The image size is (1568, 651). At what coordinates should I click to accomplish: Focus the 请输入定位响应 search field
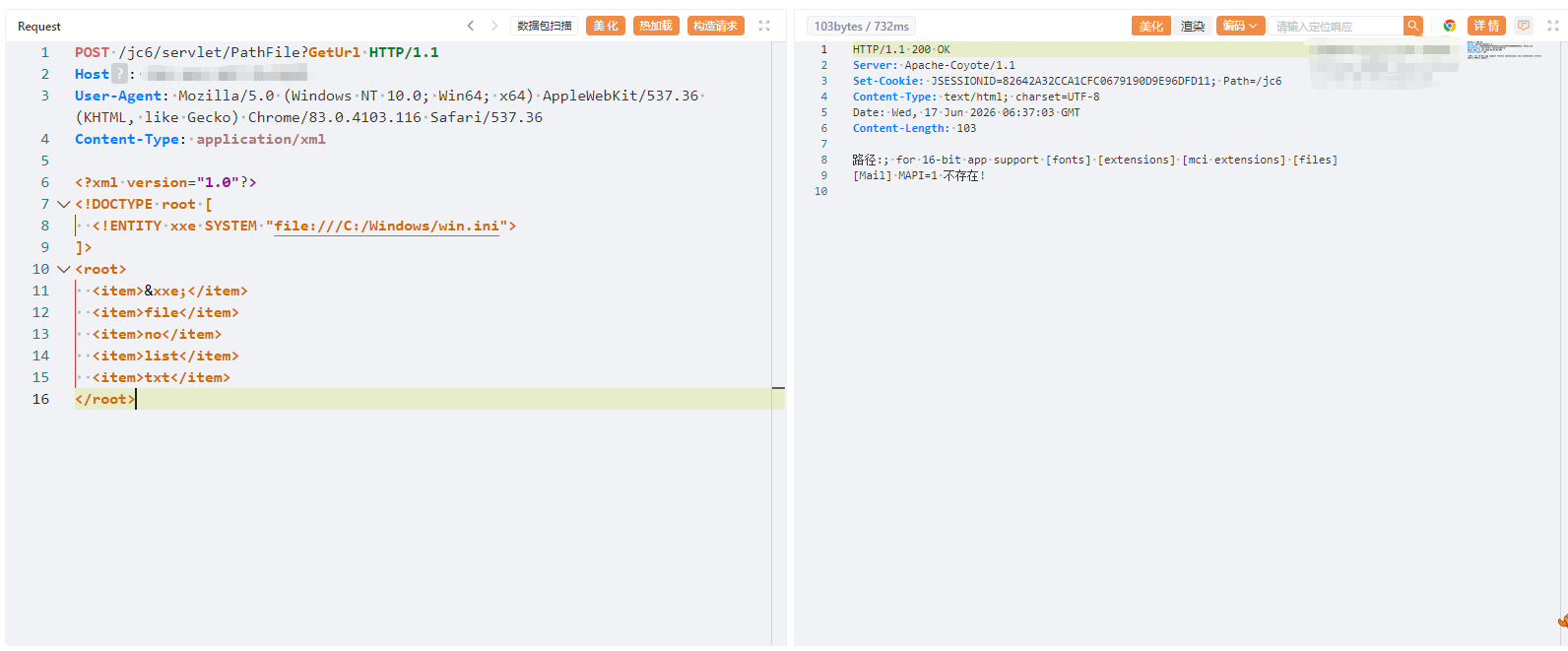point(1336,26)
